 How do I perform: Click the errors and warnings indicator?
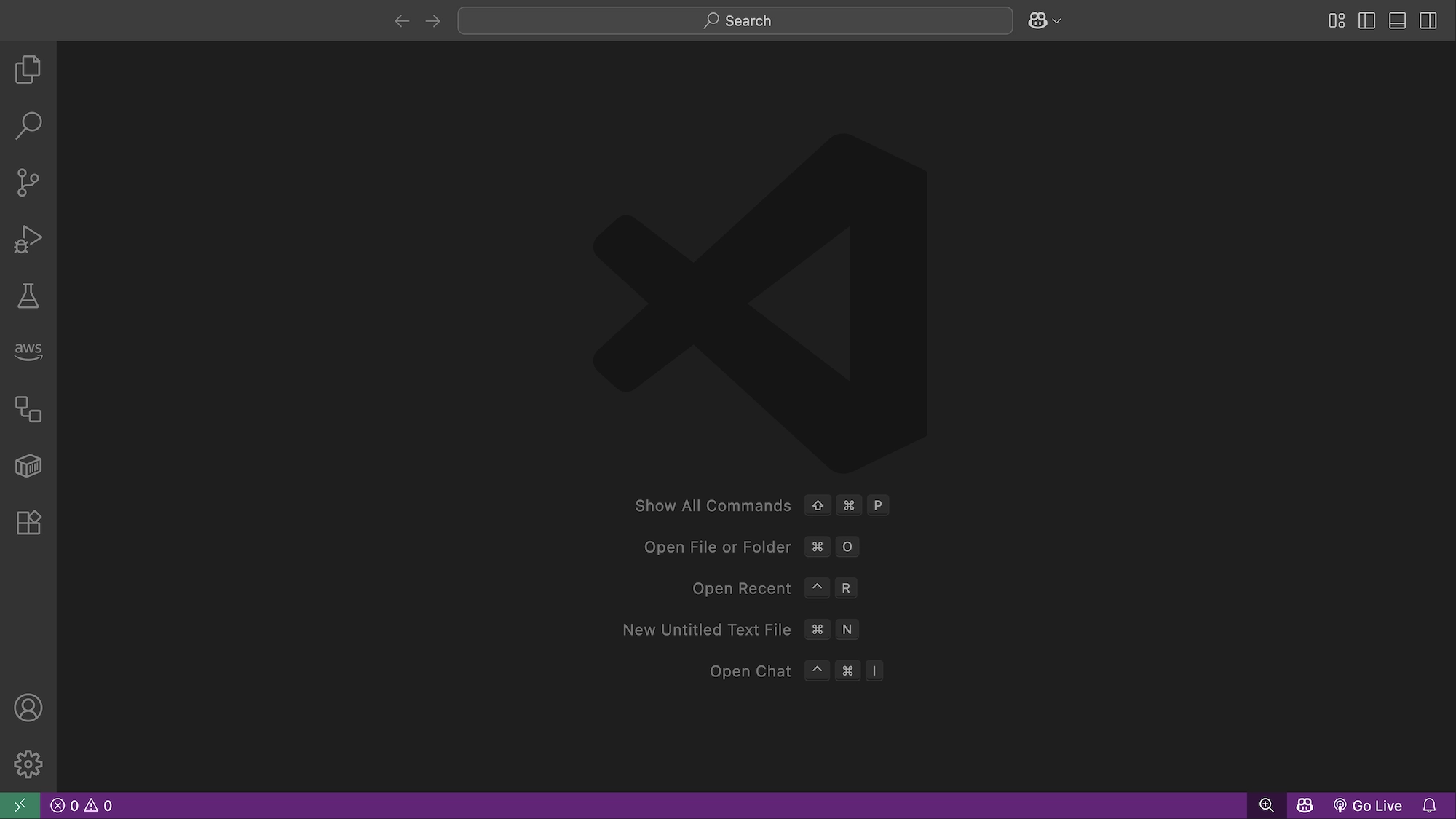click(81, 805)
